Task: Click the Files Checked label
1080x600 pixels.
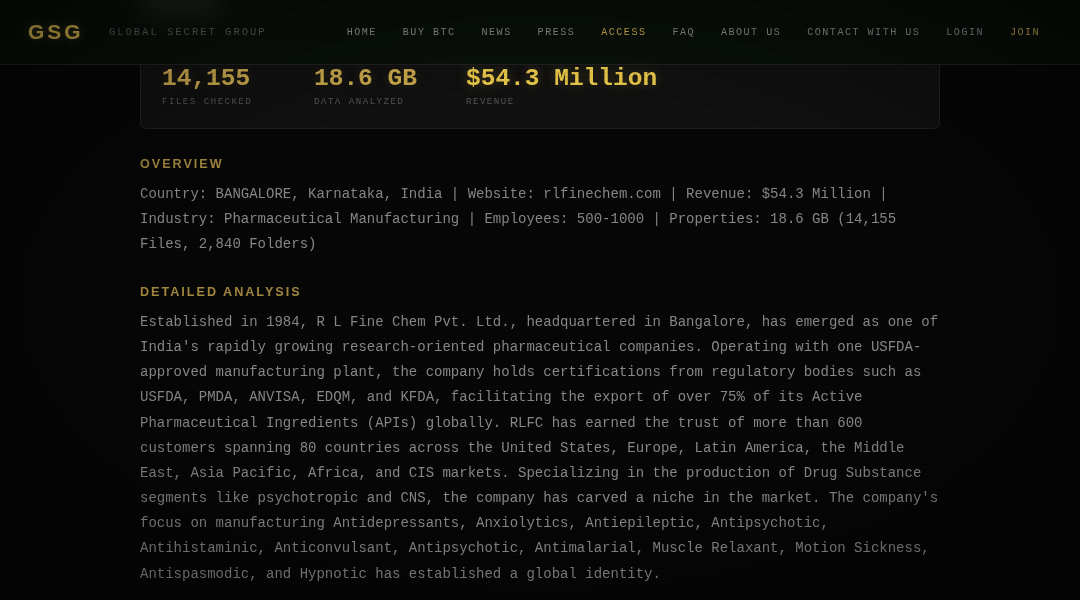Action: tap(207, 101)
